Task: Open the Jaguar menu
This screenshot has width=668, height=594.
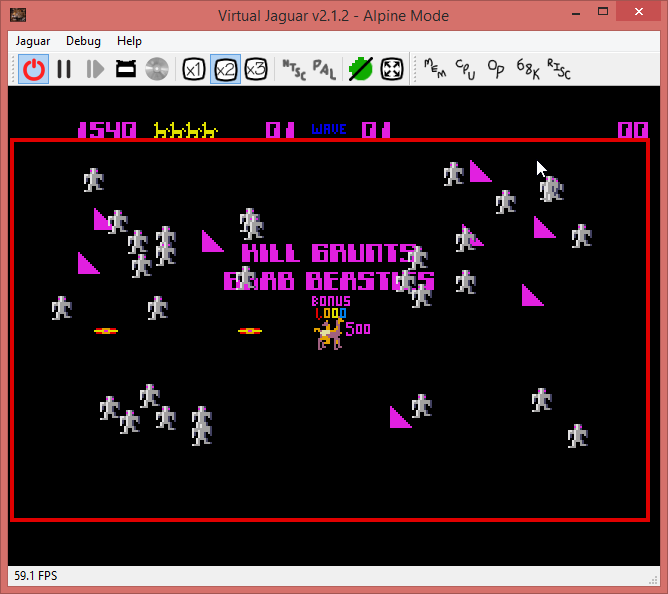Action: click(33, 41)
